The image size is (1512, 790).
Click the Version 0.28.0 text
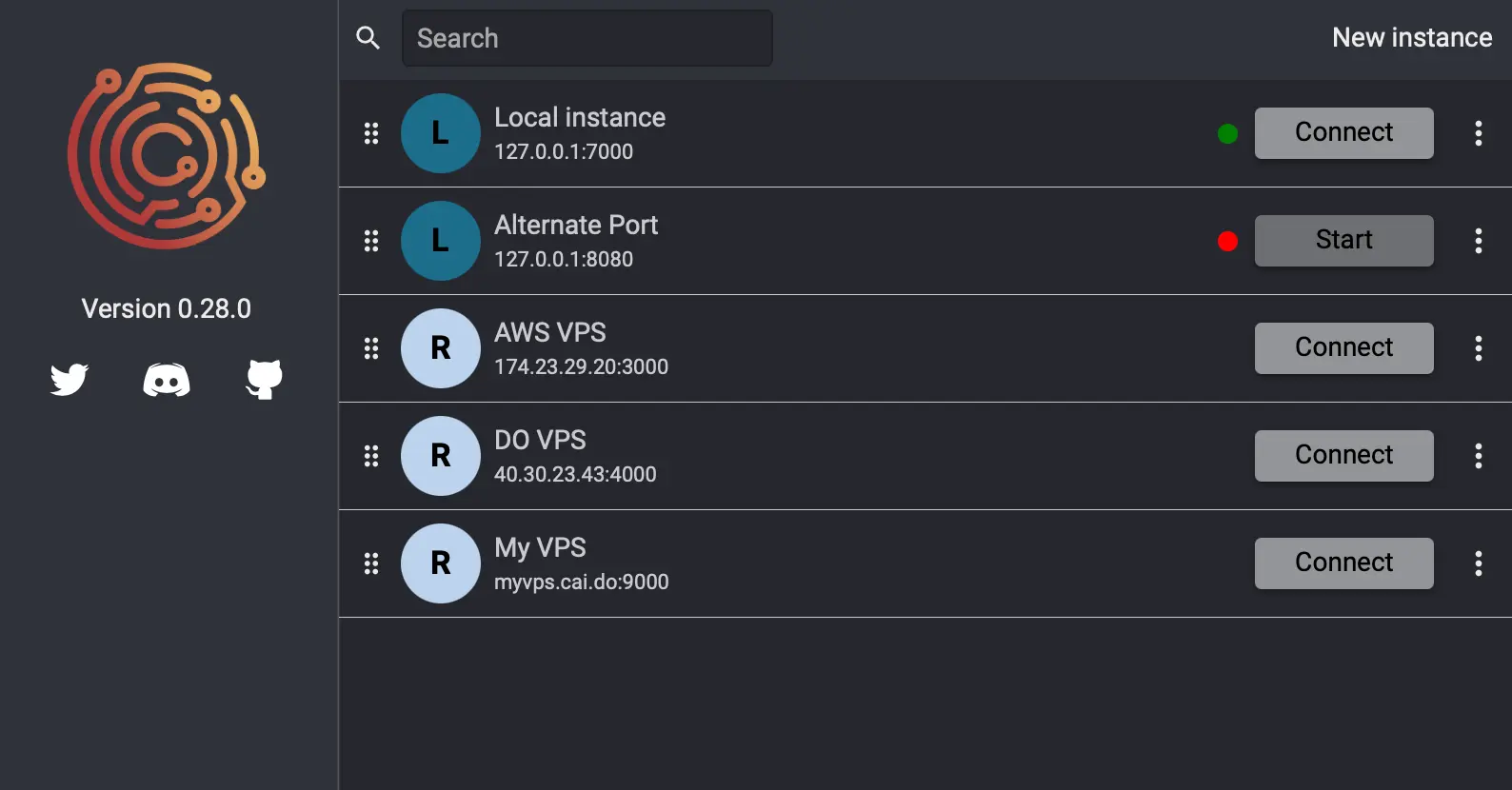pos(167,308)
